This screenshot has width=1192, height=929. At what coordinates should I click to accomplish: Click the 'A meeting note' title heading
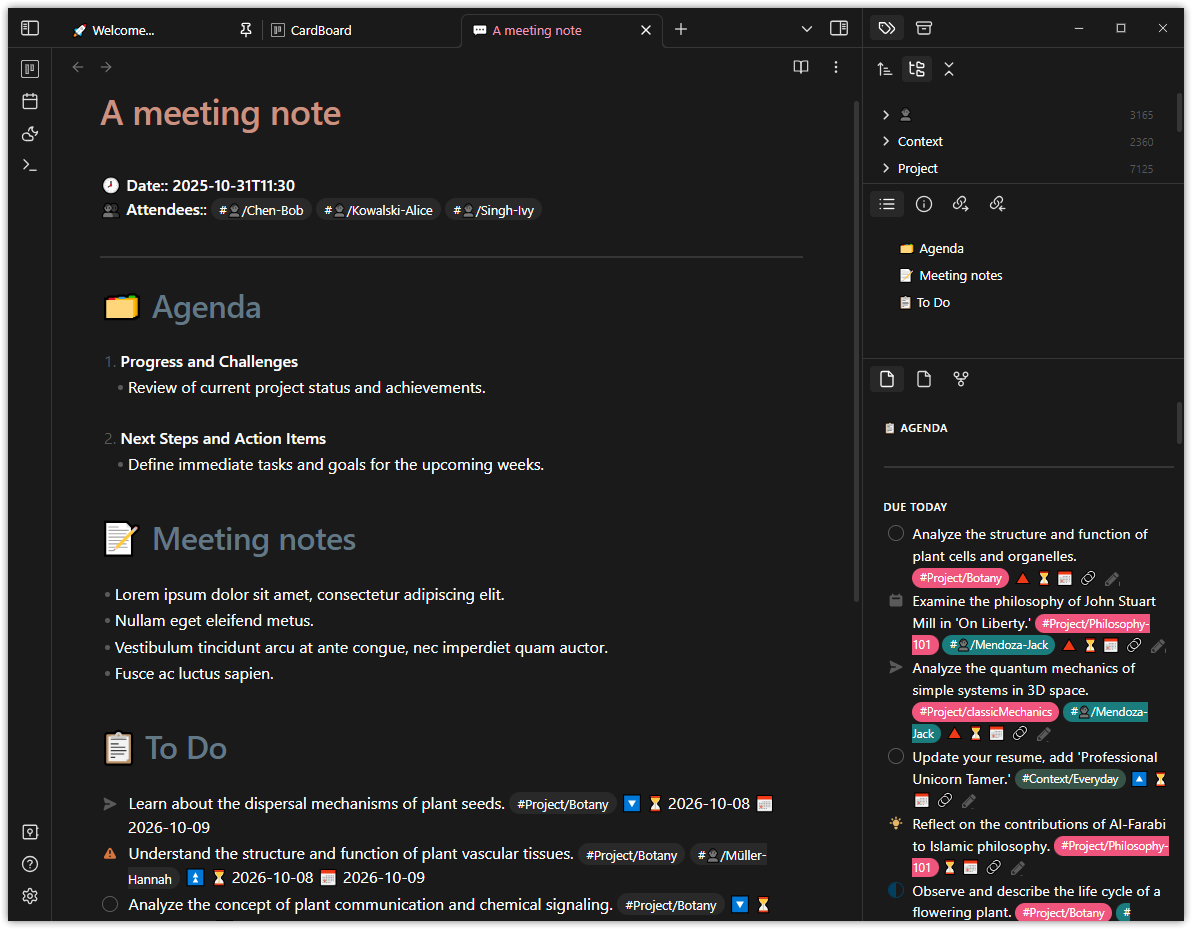(220, 113)
